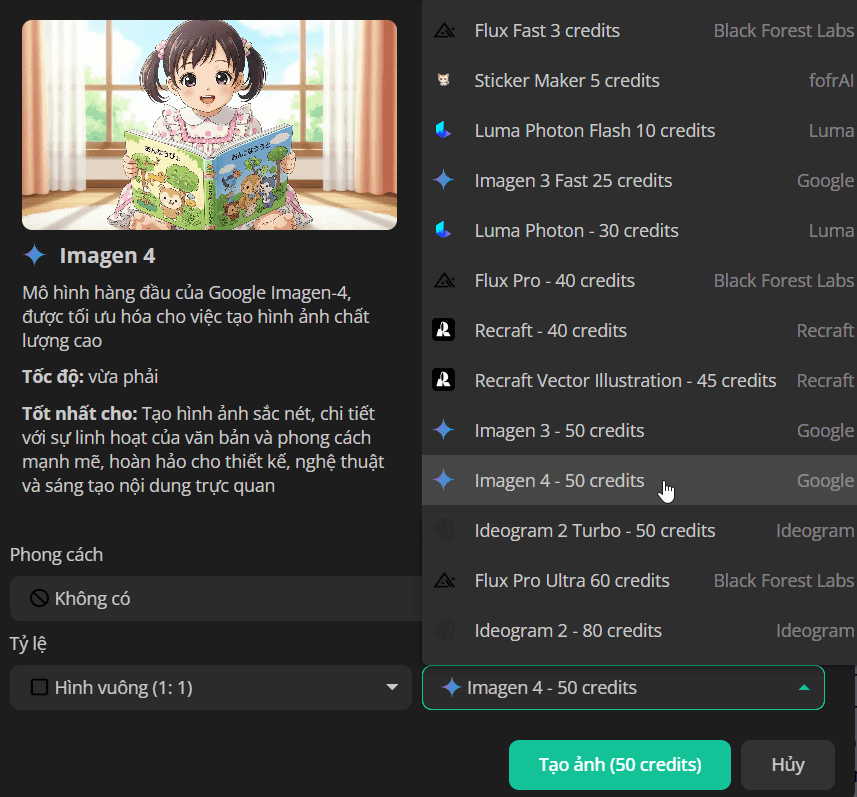Select Imagen 3 Fast 25 credits
This screenshot has height=797, width=857.
point(639,180)
